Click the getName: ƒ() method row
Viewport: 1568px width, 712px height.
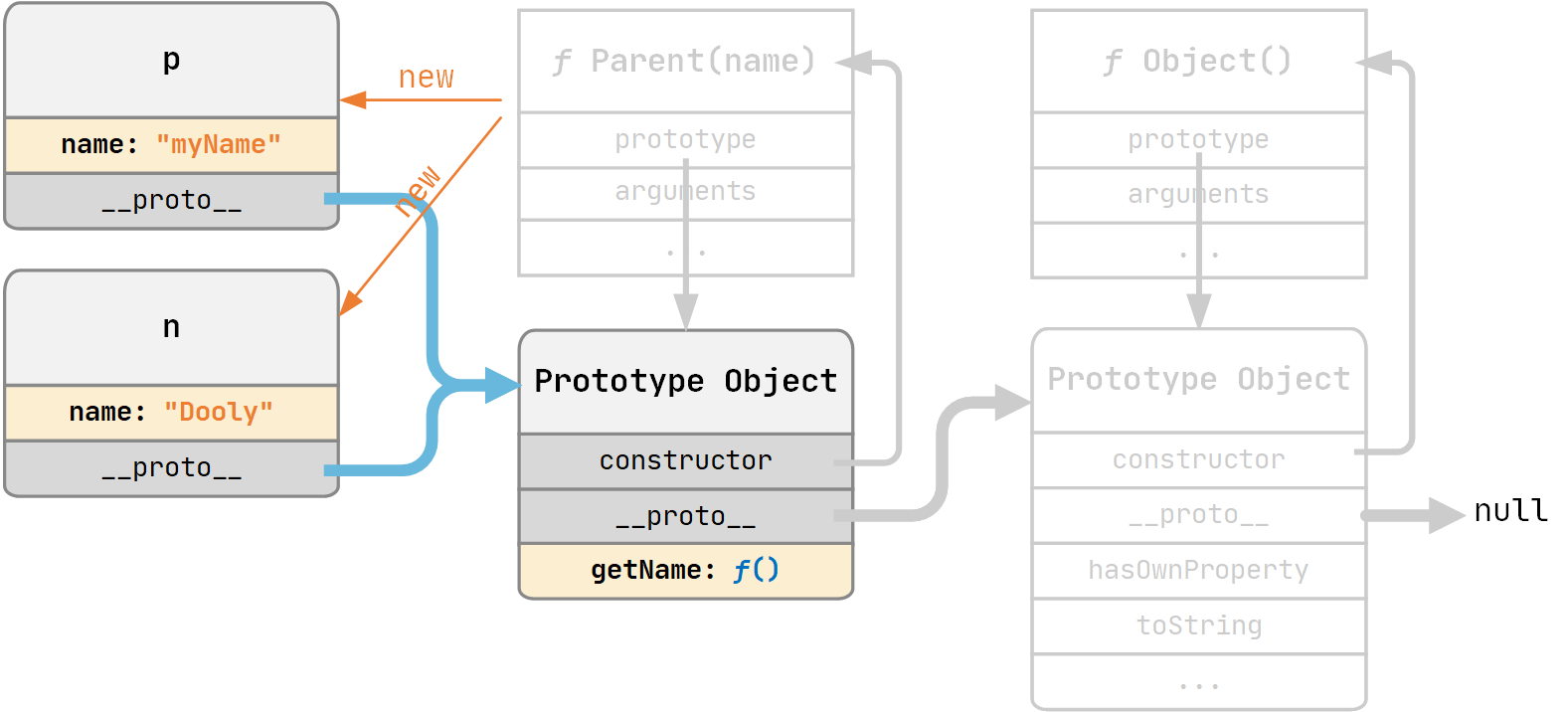click(x=685, y=571)
